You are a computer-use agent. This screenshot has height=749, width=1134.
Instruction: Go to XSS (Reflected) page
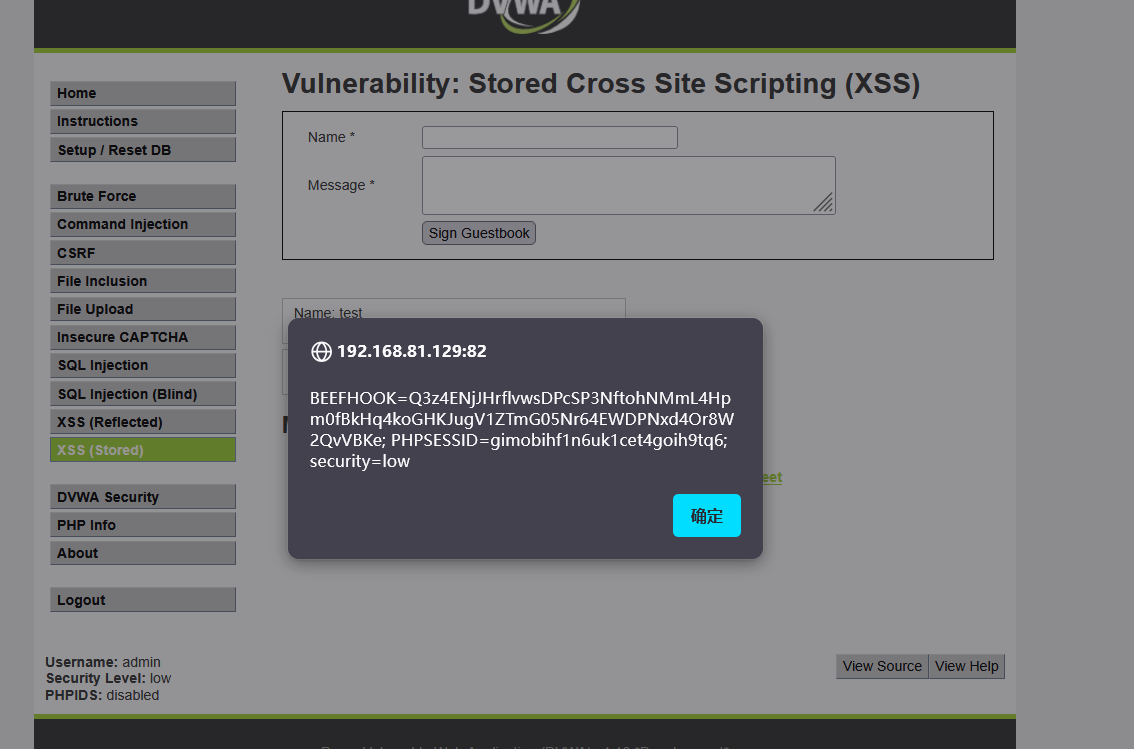[143, 421]
